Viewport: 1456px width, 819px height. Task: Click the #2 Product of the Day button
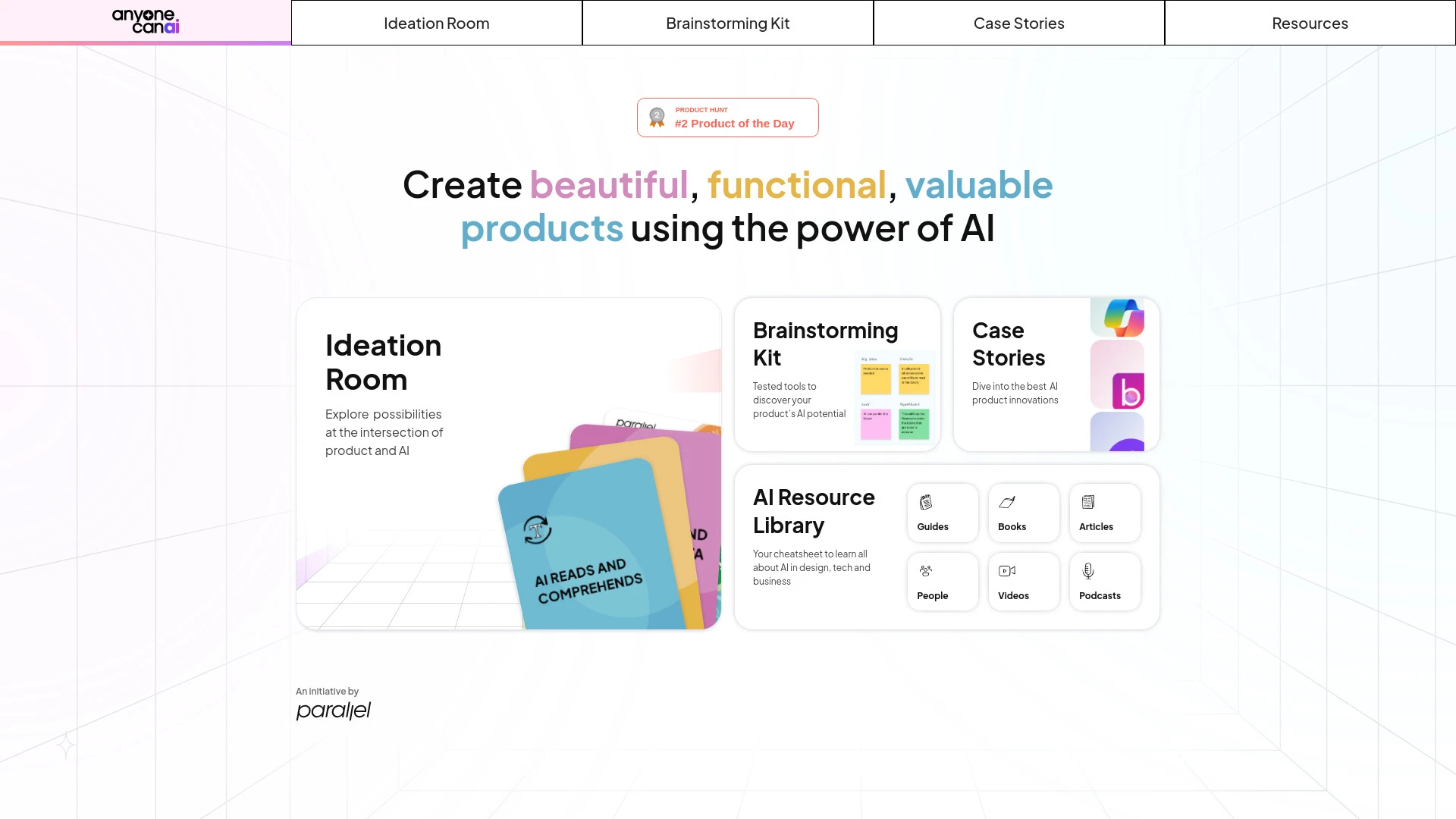tap(727, 117)
